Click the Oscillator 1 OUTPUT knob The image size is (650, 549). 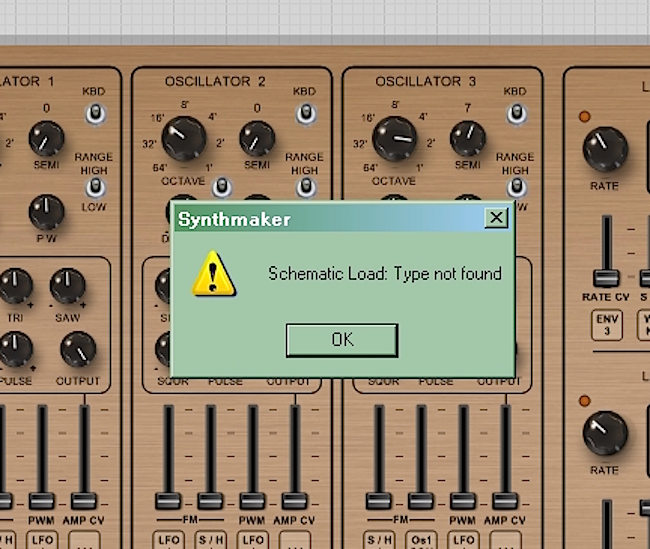coord(77,349)
